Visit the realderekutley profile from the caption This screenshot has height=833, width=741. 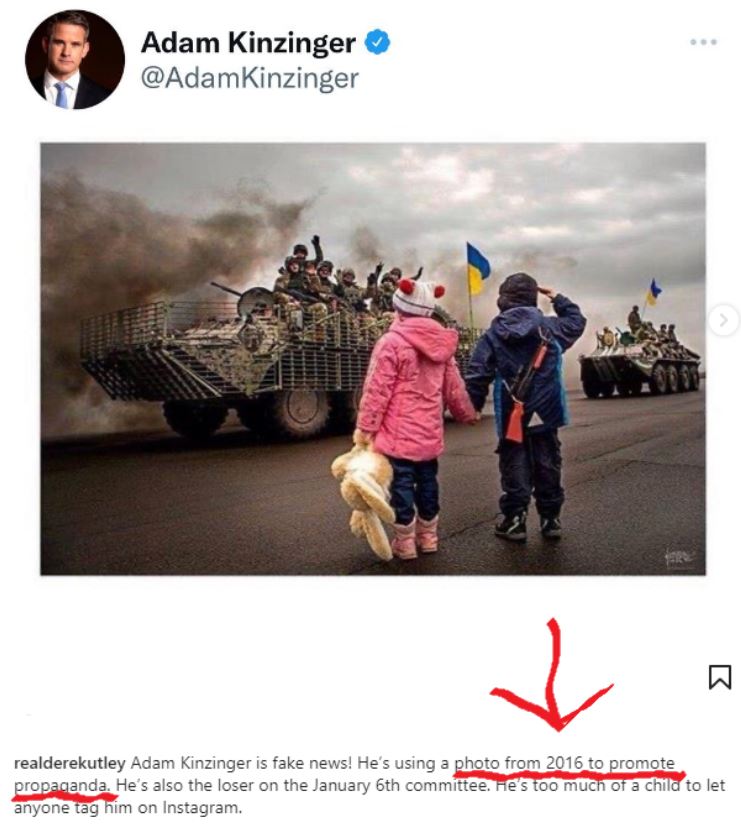70,763
